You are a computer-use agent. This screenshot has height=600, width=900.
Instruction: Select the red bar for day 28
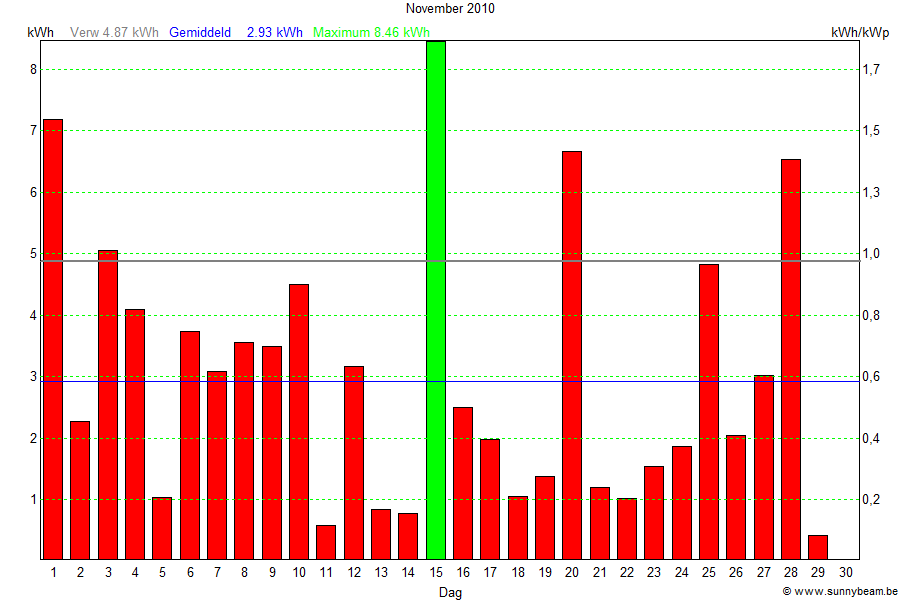click(791, 359)
